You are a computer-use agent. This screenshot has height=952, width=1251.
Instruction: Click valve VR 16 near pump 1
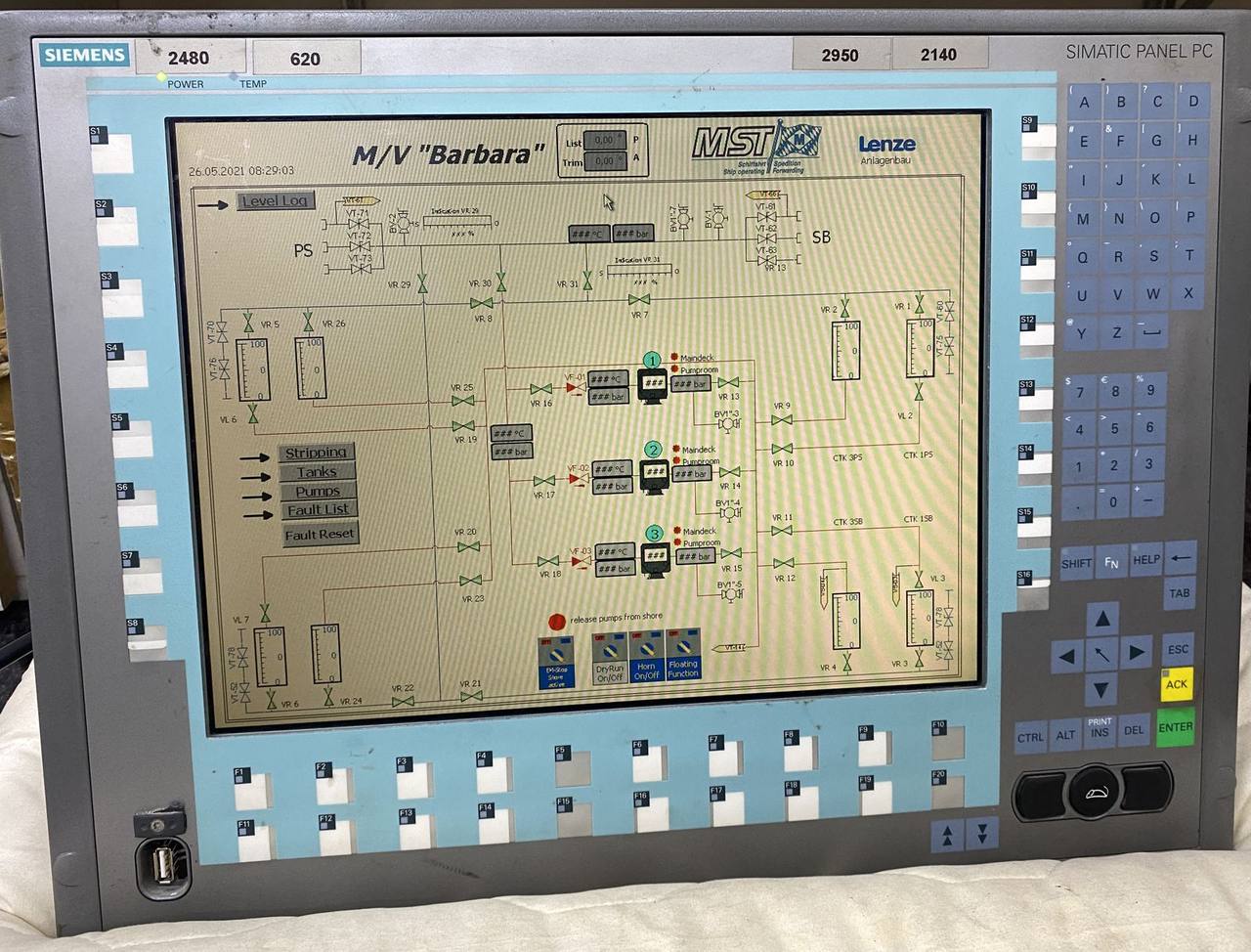pyautogui.click(x=540, y=389)
